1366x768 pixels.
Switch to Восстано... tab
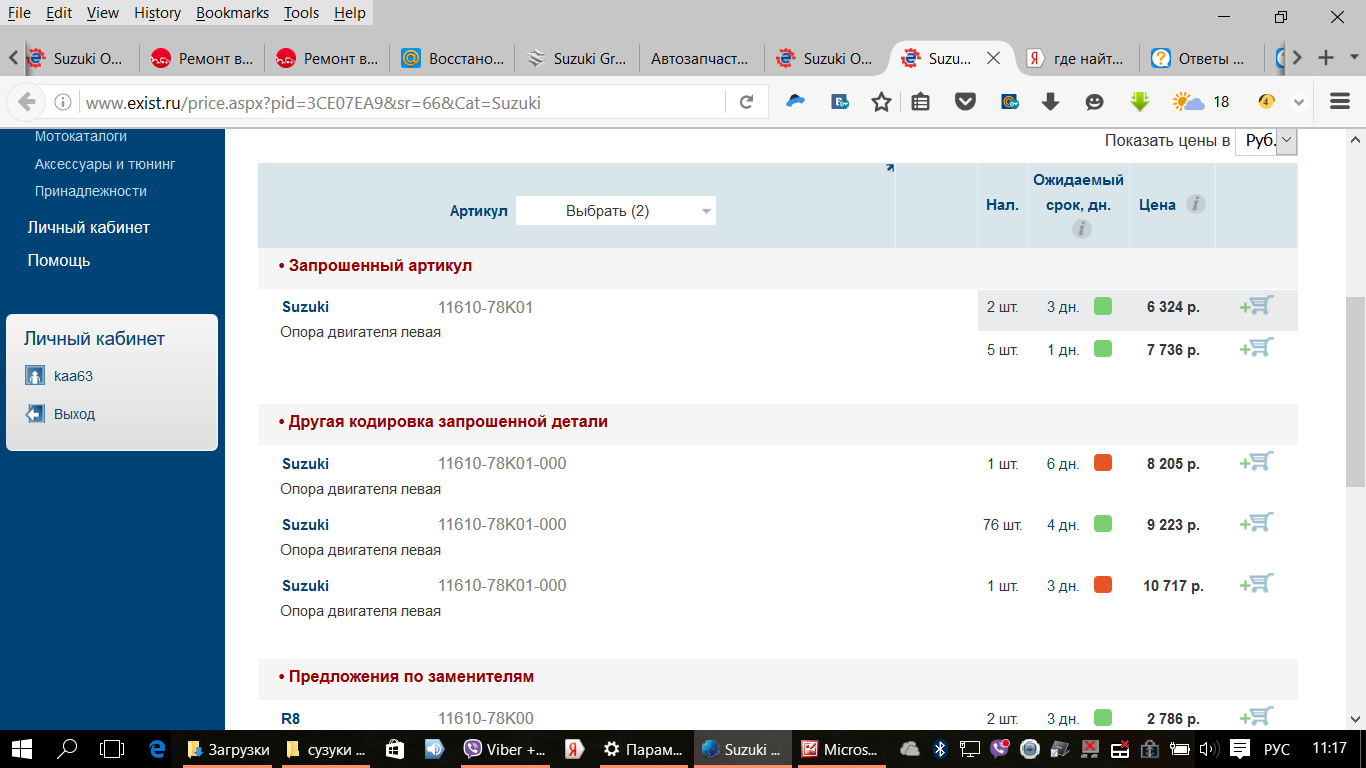pos(452,58)
